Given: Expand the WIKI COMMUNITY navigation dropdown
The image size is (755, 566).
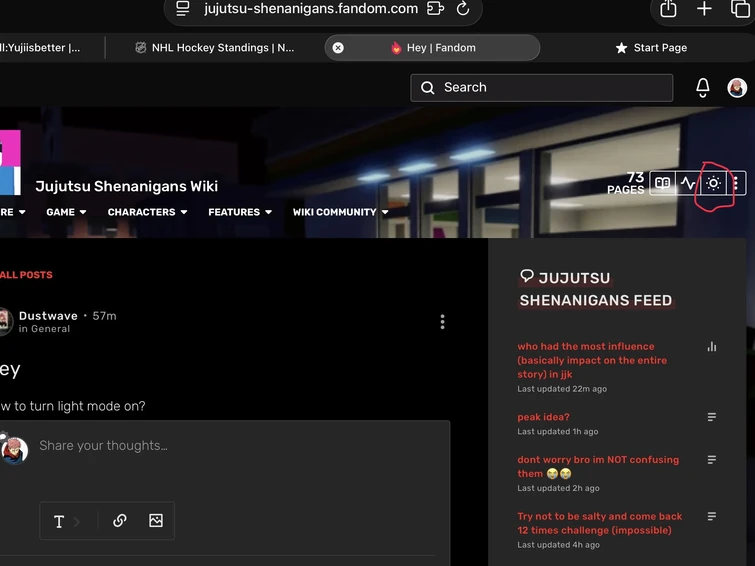Looking at the screenshot, I should 340,212.
